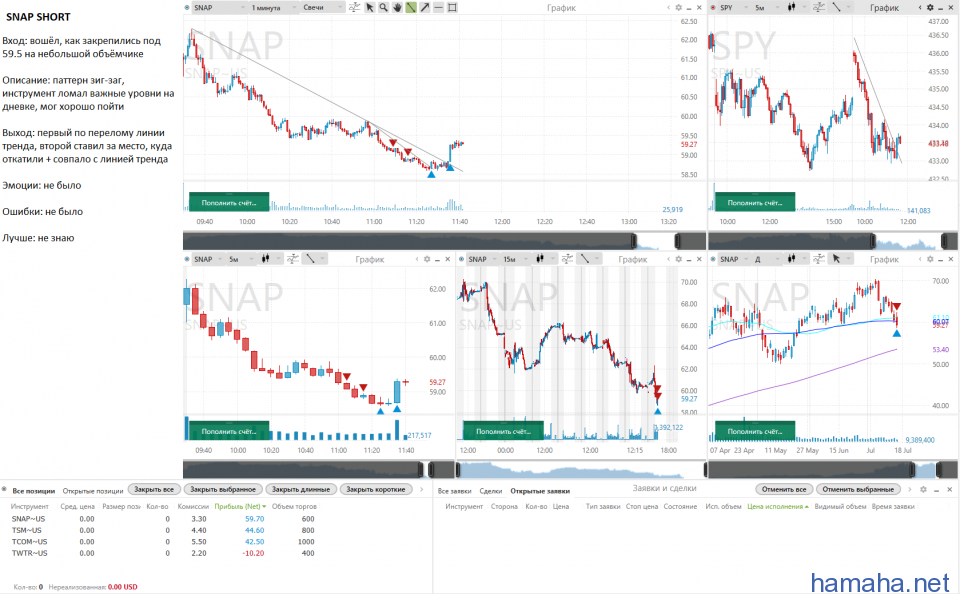Toggle link indicator dot of SNAP 1-minute chart

[x=187, y=7]
